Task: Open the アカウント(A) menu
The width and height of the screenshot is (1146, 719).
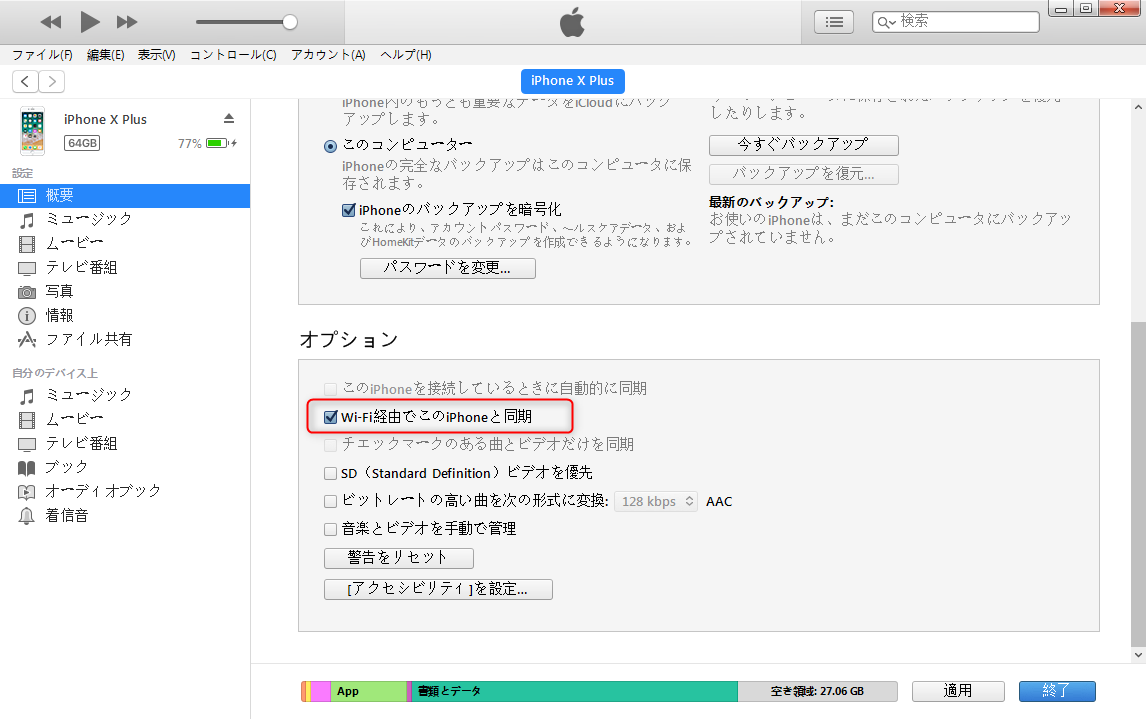Action: pos(328,55)
